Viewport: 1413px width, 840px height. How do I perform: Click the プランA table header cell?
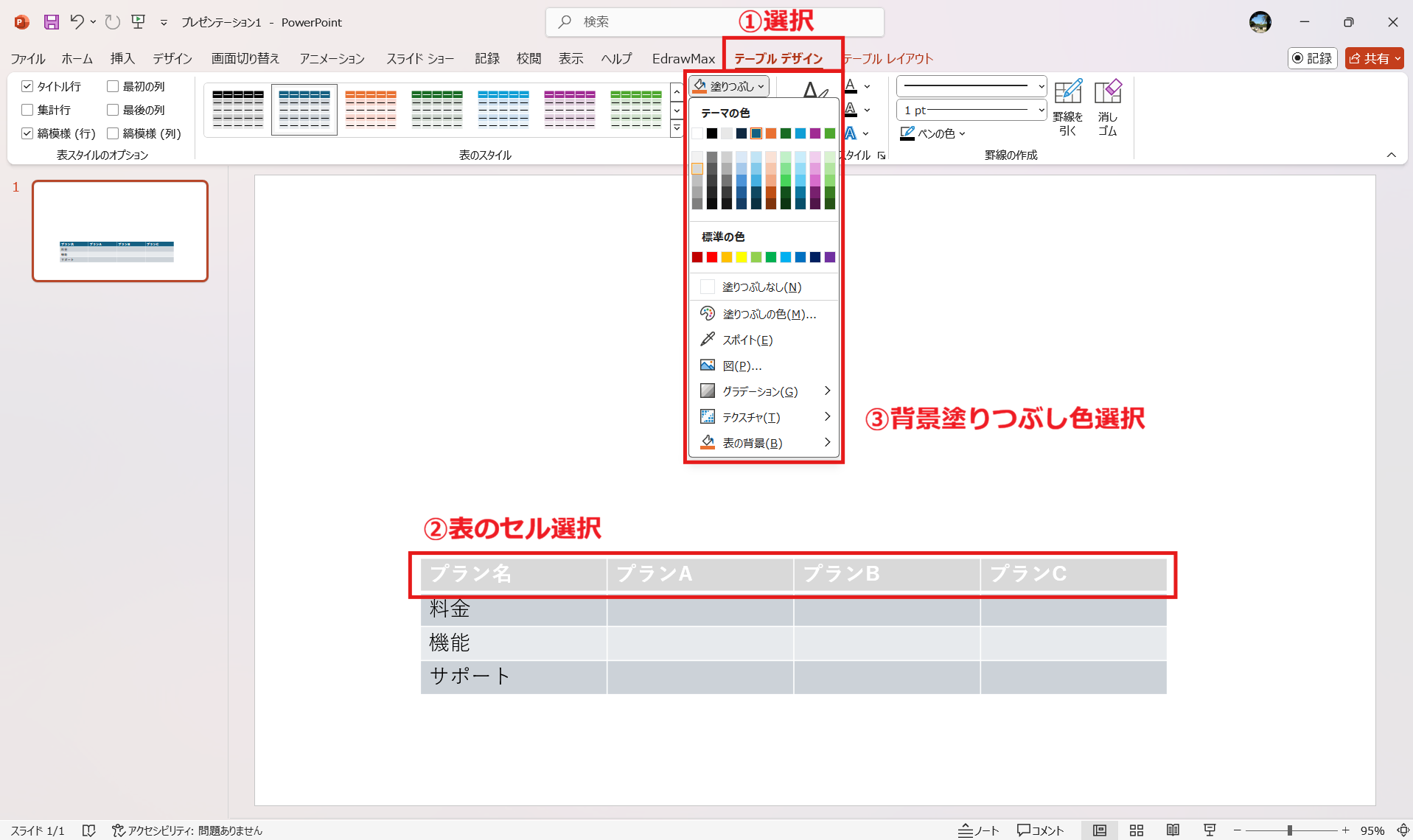tap(700, 574)
